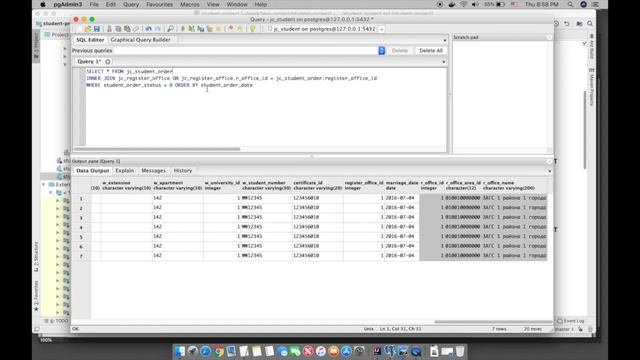The width and height of the screenshot is (640, 360).
Task: Click the IntelliJ search magnifier icon
Action: click(590, 24)
